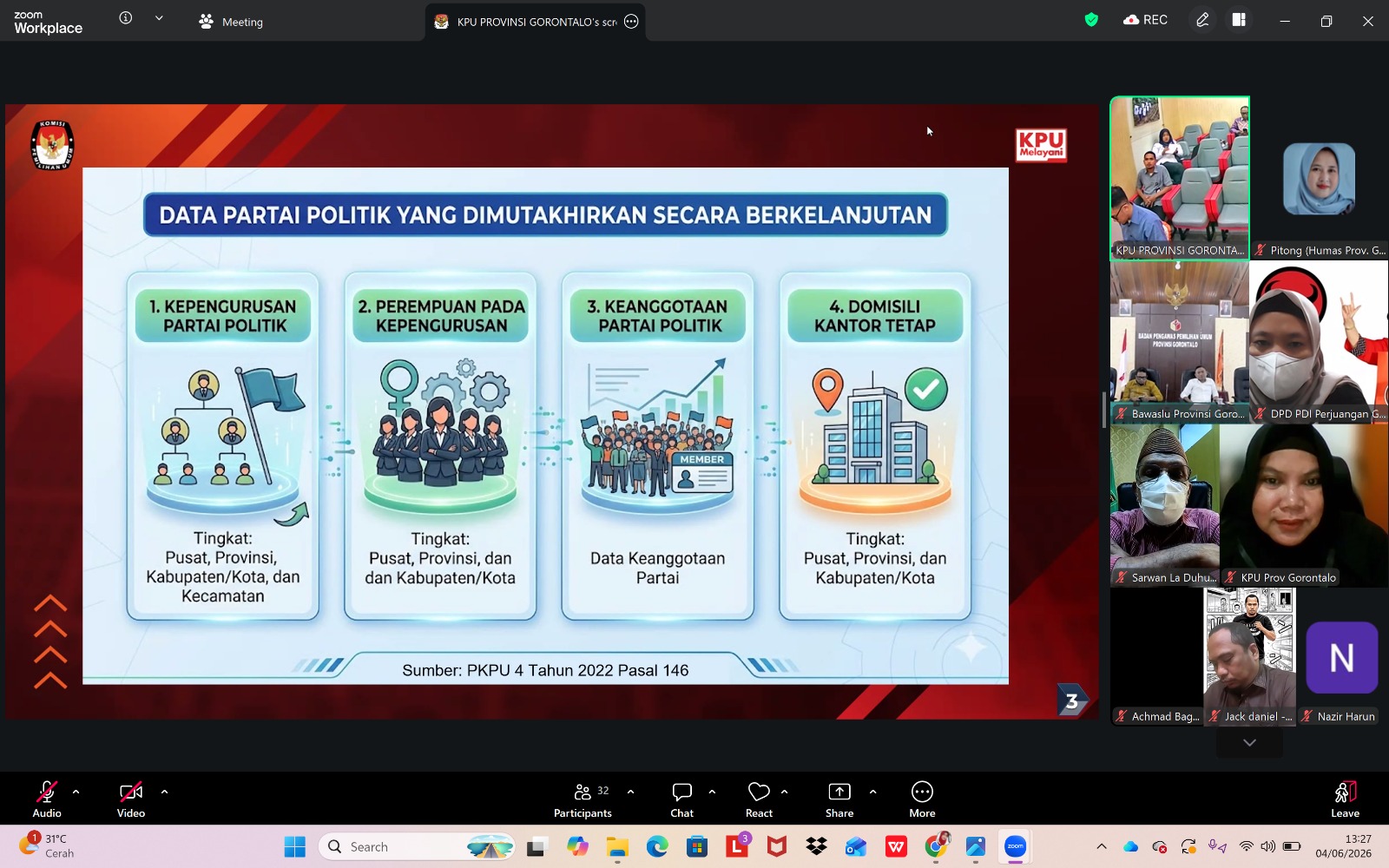
Task: Select Pitong (Humas Prov. G...) participant tile
Action: (1319, 178)
